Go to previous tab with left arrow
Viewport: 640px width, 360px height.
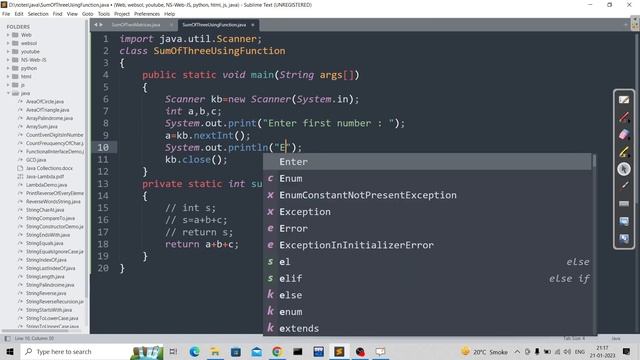tap(96, 25)
